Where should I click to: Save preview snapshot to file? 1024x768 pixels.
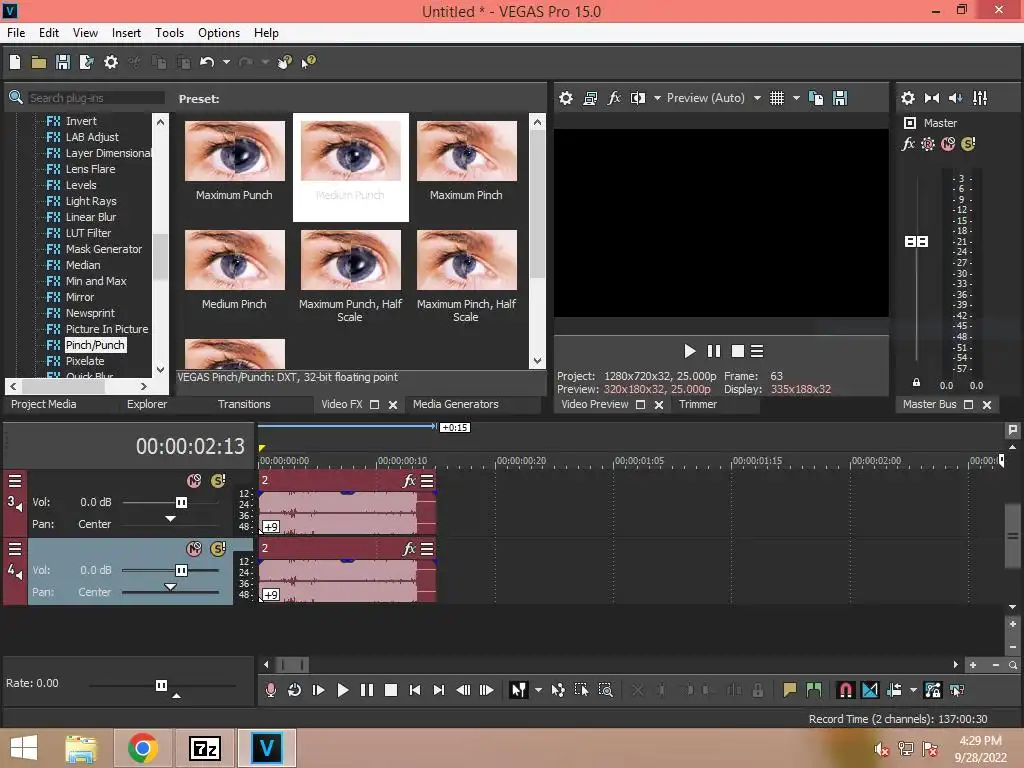(840, 98)
